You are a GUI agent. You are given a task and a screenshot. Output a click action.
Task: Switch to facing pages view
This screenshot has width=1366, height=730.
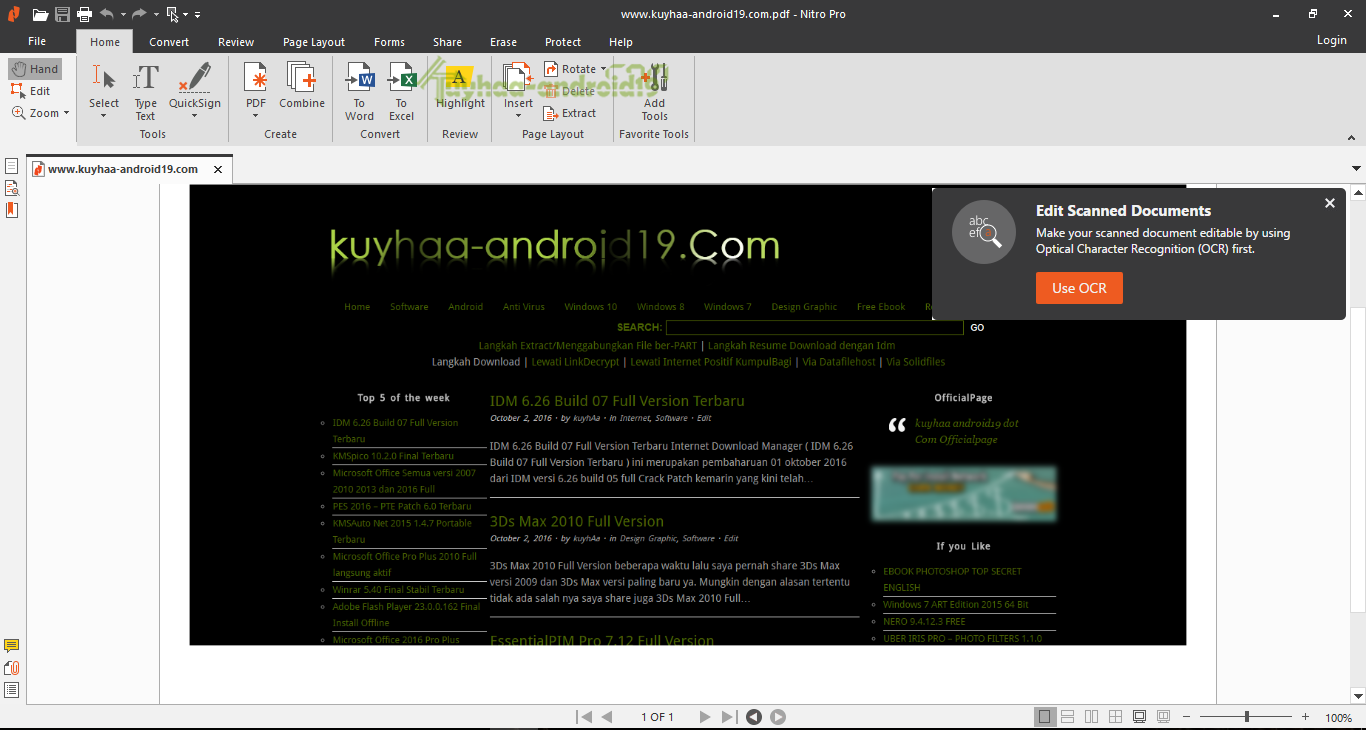coord(1092,717)
